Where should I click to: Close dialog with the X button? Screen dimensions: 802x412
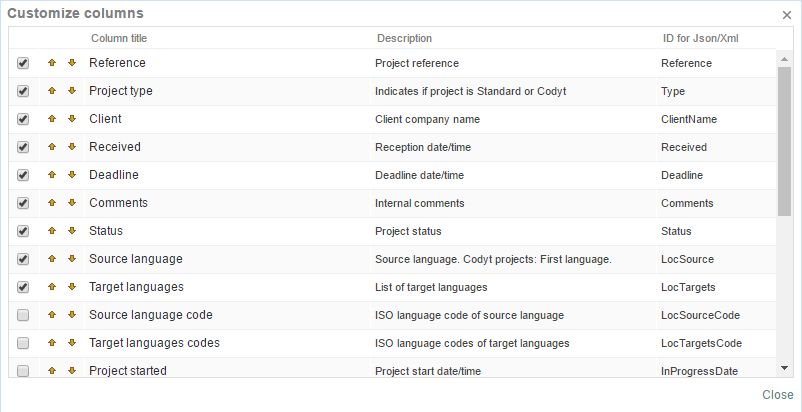tap(786, 15)
